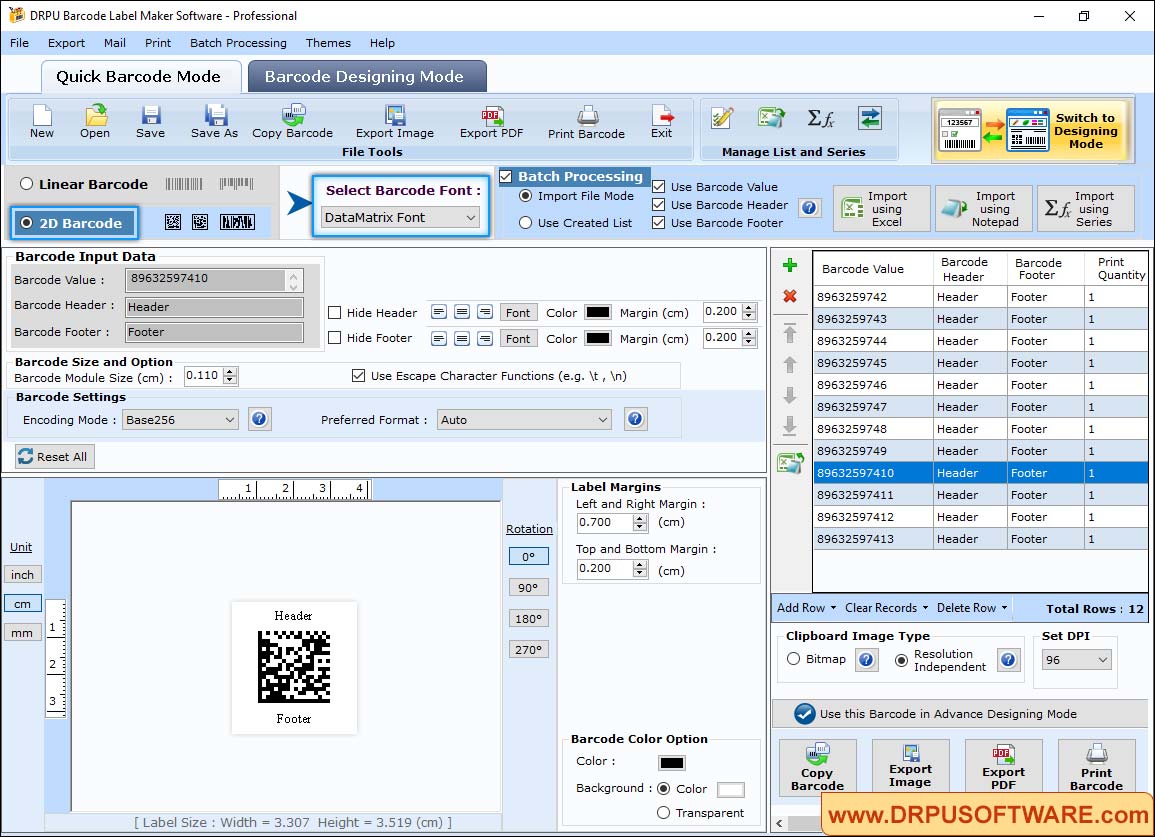Viewport: 1155px width, 837px height.
Task: Set rotation to 90 degrees
Action: coord(528,587)
